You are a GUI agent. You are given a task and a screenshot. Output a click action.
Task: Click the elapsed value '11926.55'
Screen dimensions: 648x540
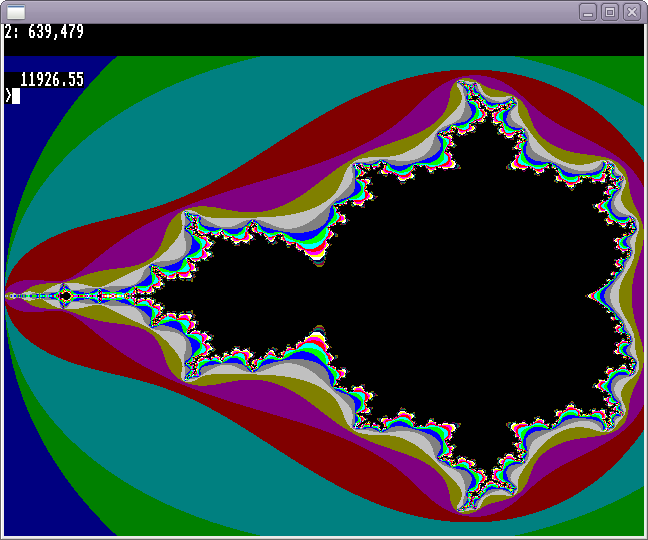52,79
